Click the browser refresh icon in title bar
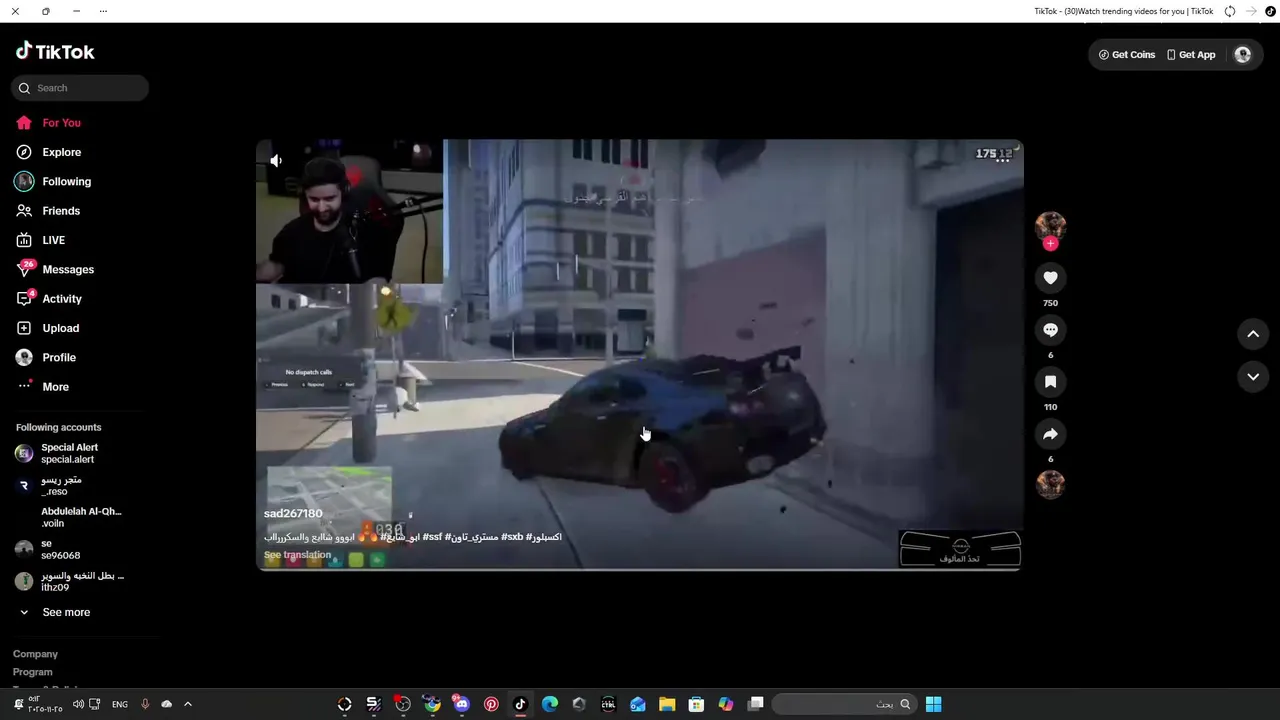The width and height of the screenshot is (1280, 720). coord(1230,11)
